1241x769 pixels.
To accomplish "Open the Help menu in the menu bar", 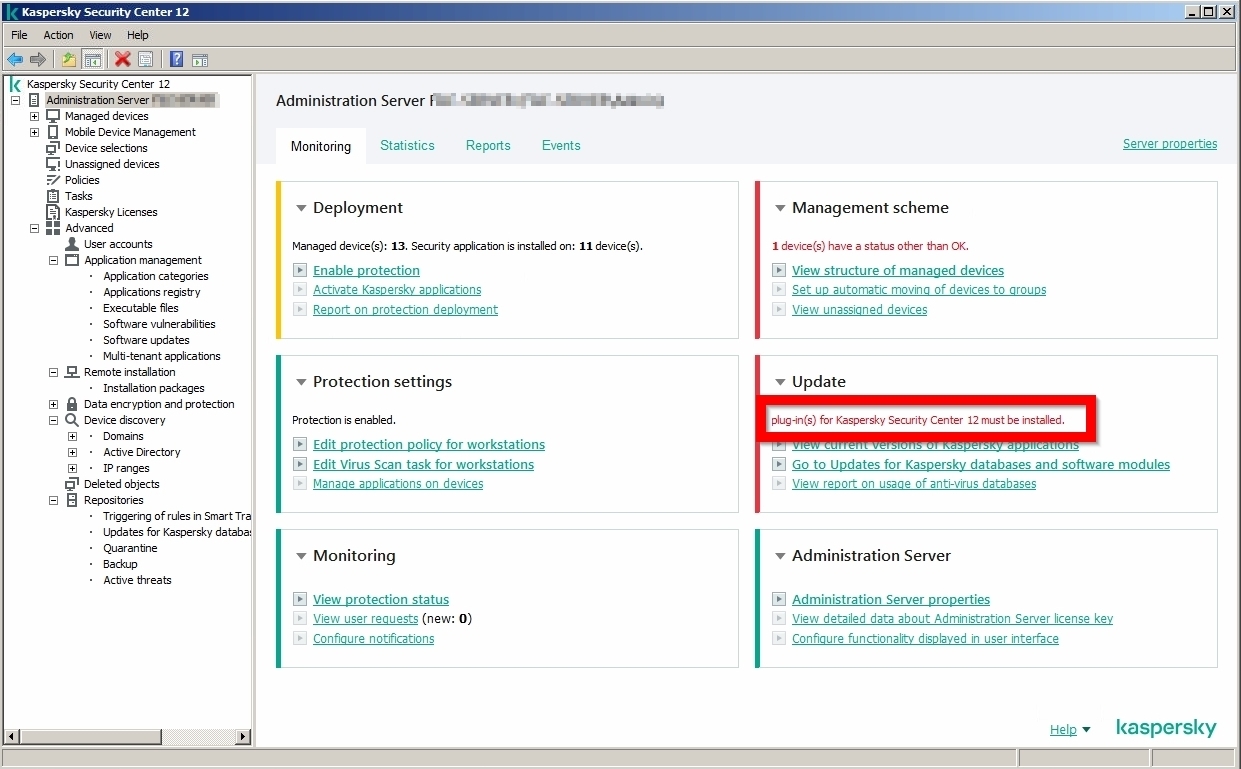I will (138, 35).
